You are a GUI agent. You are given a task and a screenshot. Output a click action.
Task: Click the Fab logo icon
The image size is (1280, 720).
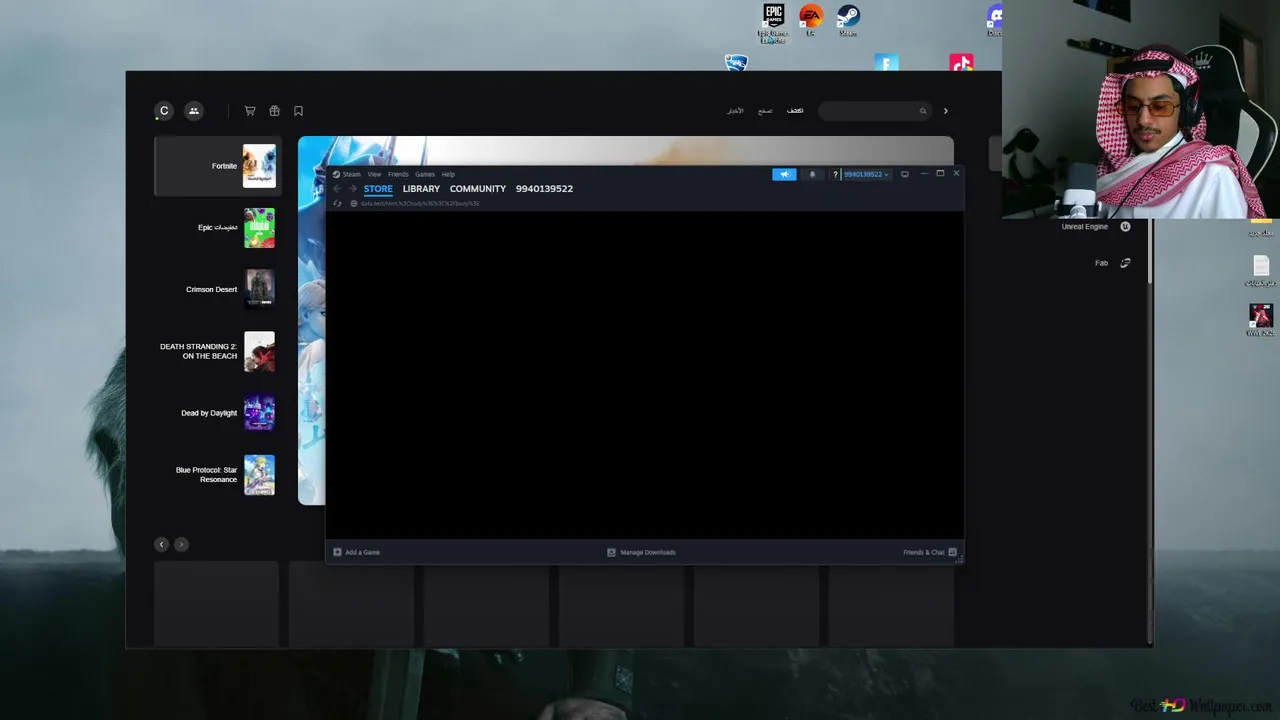pos(1125,263)
